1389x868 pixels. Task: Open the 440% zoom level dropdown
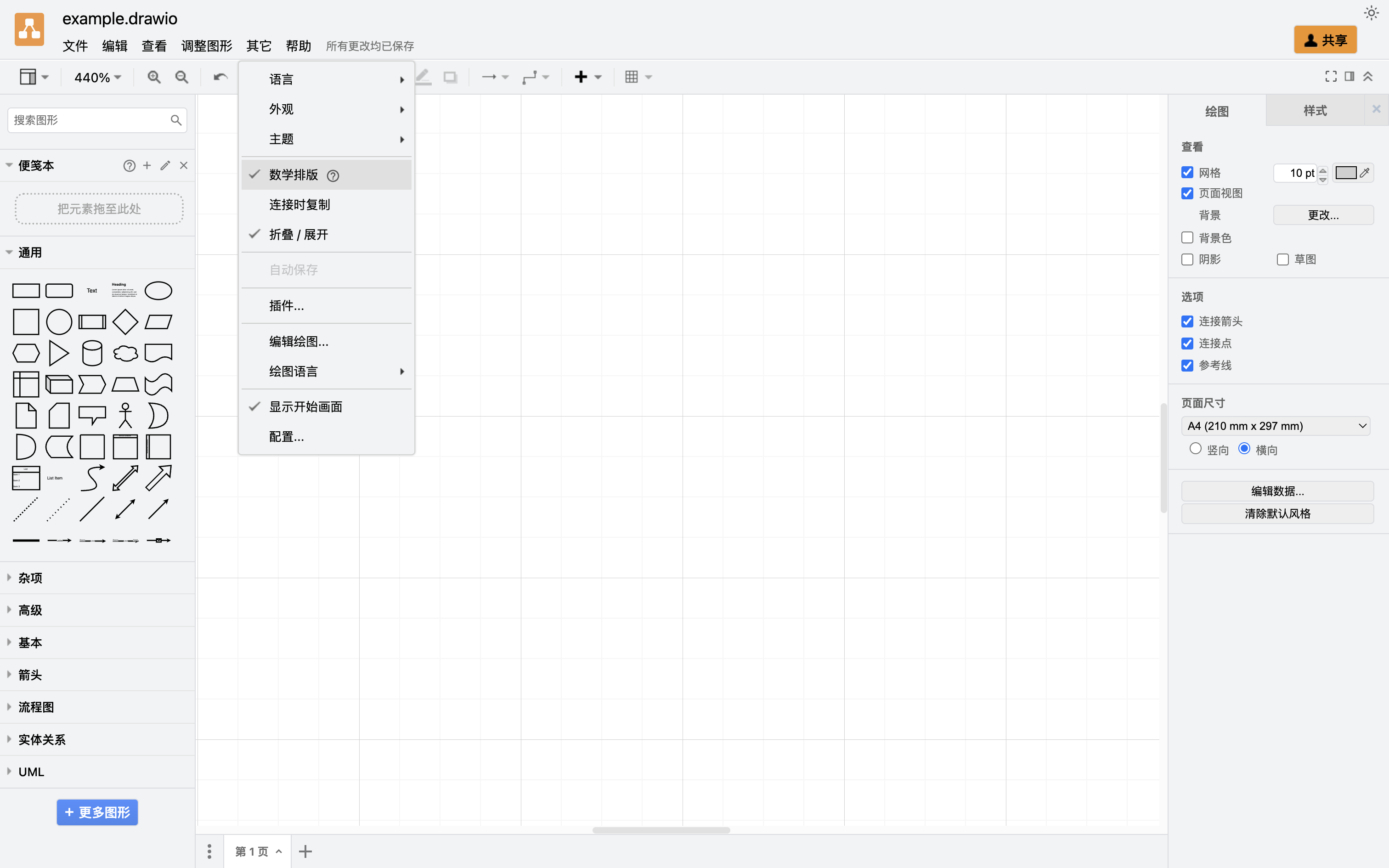point(97,78)
